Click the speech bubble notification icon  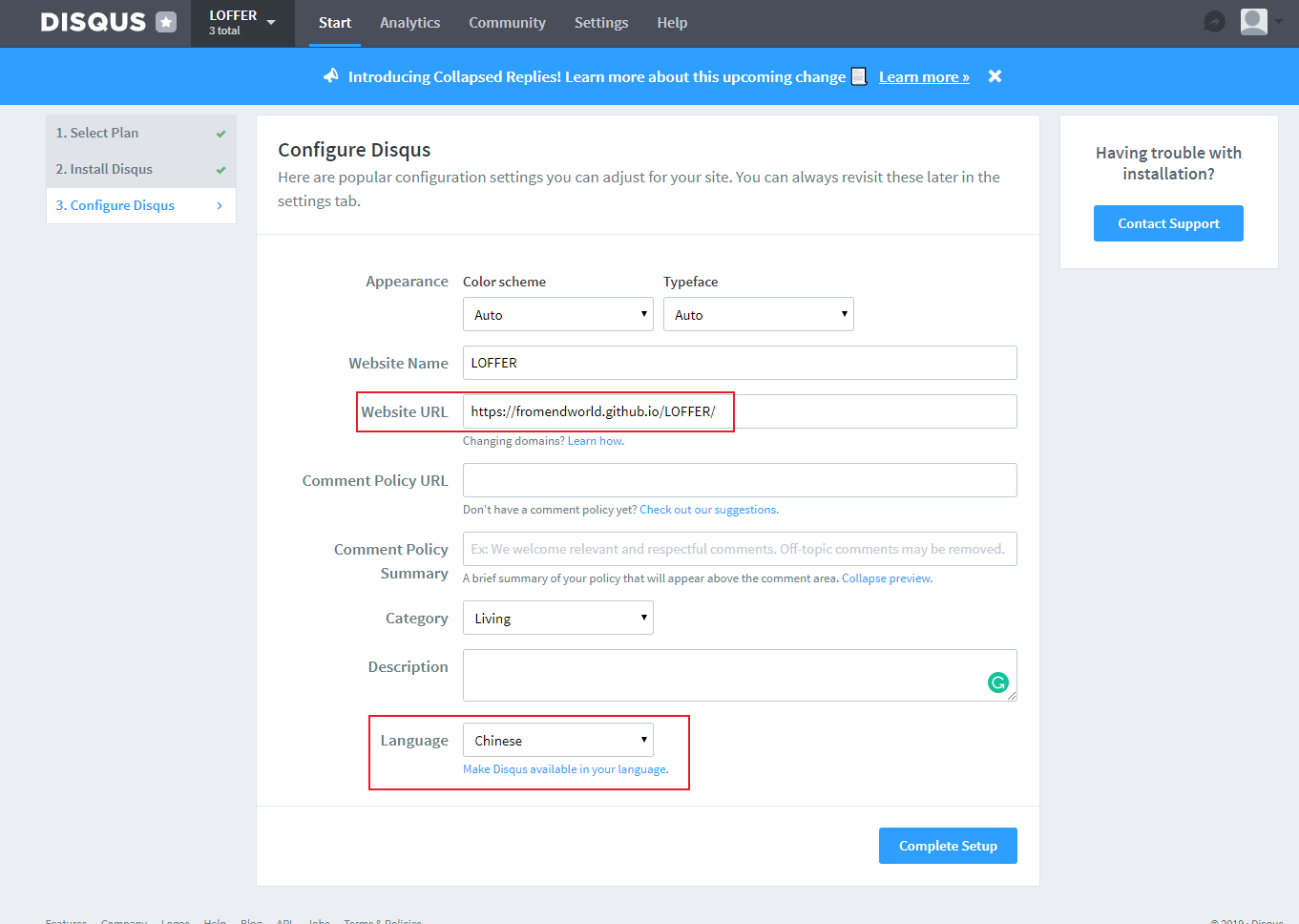pos(1214,21)
